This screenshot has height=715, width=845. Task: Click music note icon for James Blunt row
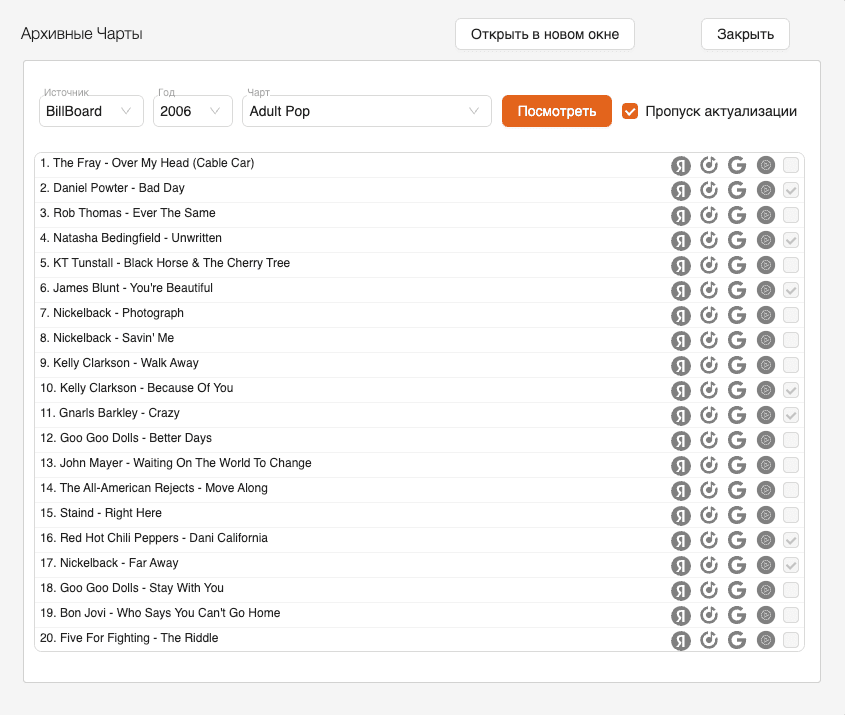[x=709, y=290]
